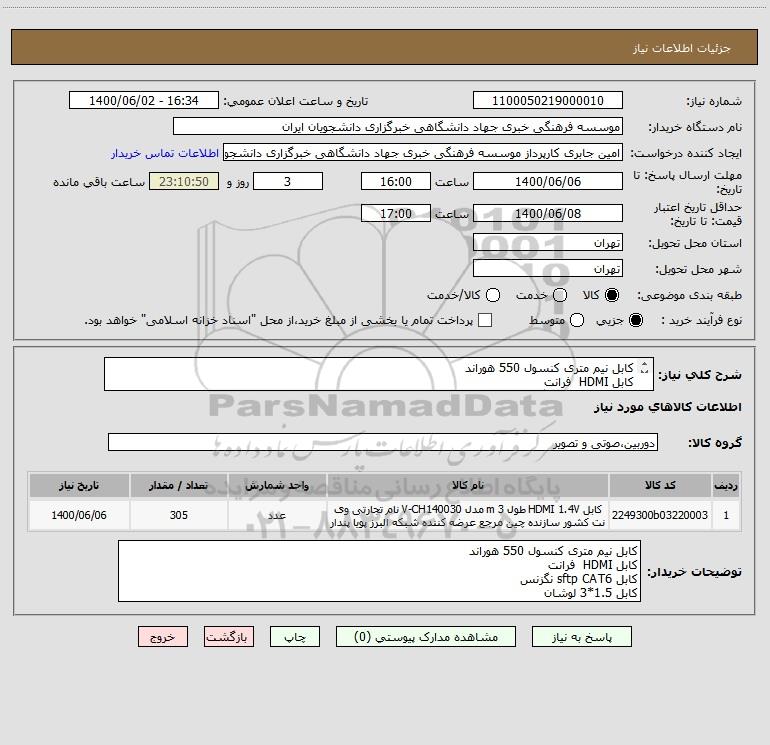770x745 pixels.
Task: Click the HDMI 1.4V cable product name cell
Action: tap(468, 515)
